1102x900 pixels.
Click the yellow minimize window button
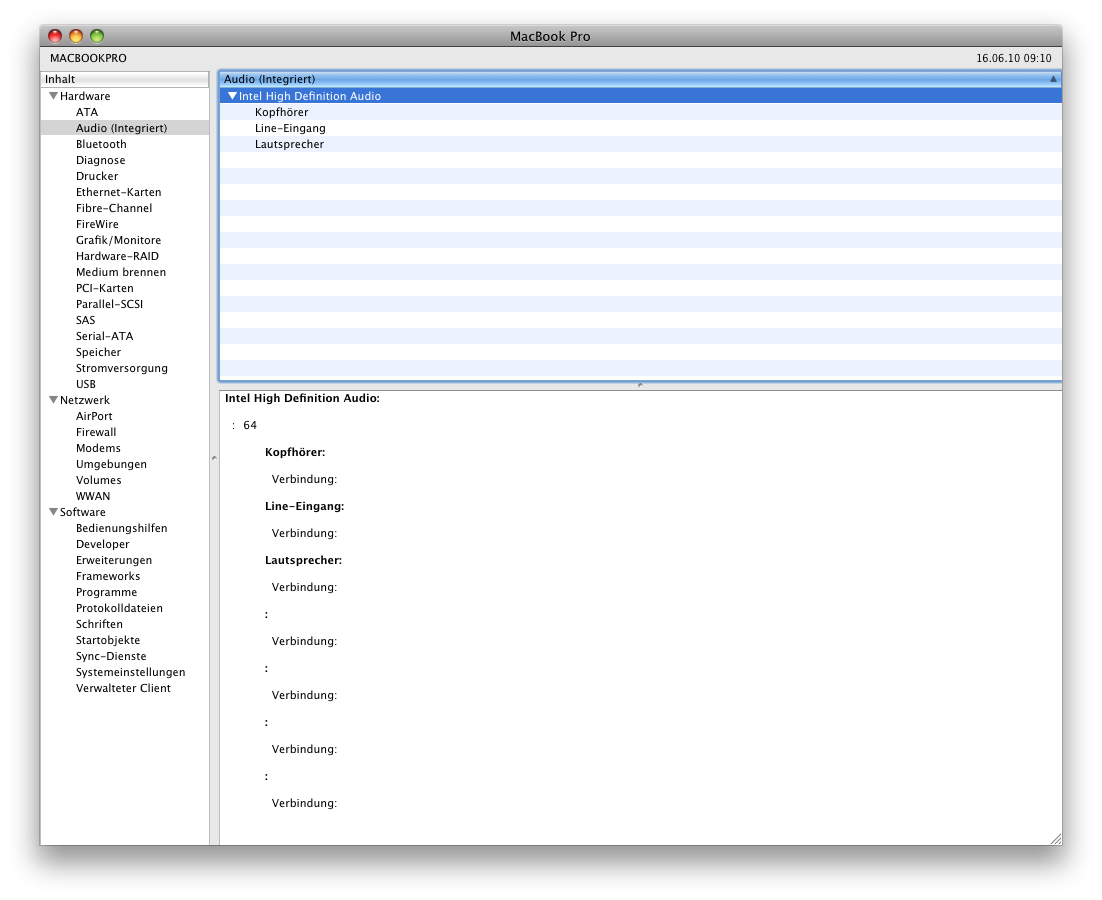76,36
